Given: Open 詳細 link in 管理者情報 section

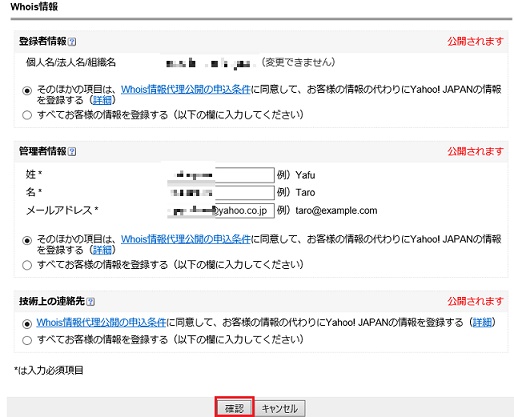Looking at the screenshot, I should (102, 250).
